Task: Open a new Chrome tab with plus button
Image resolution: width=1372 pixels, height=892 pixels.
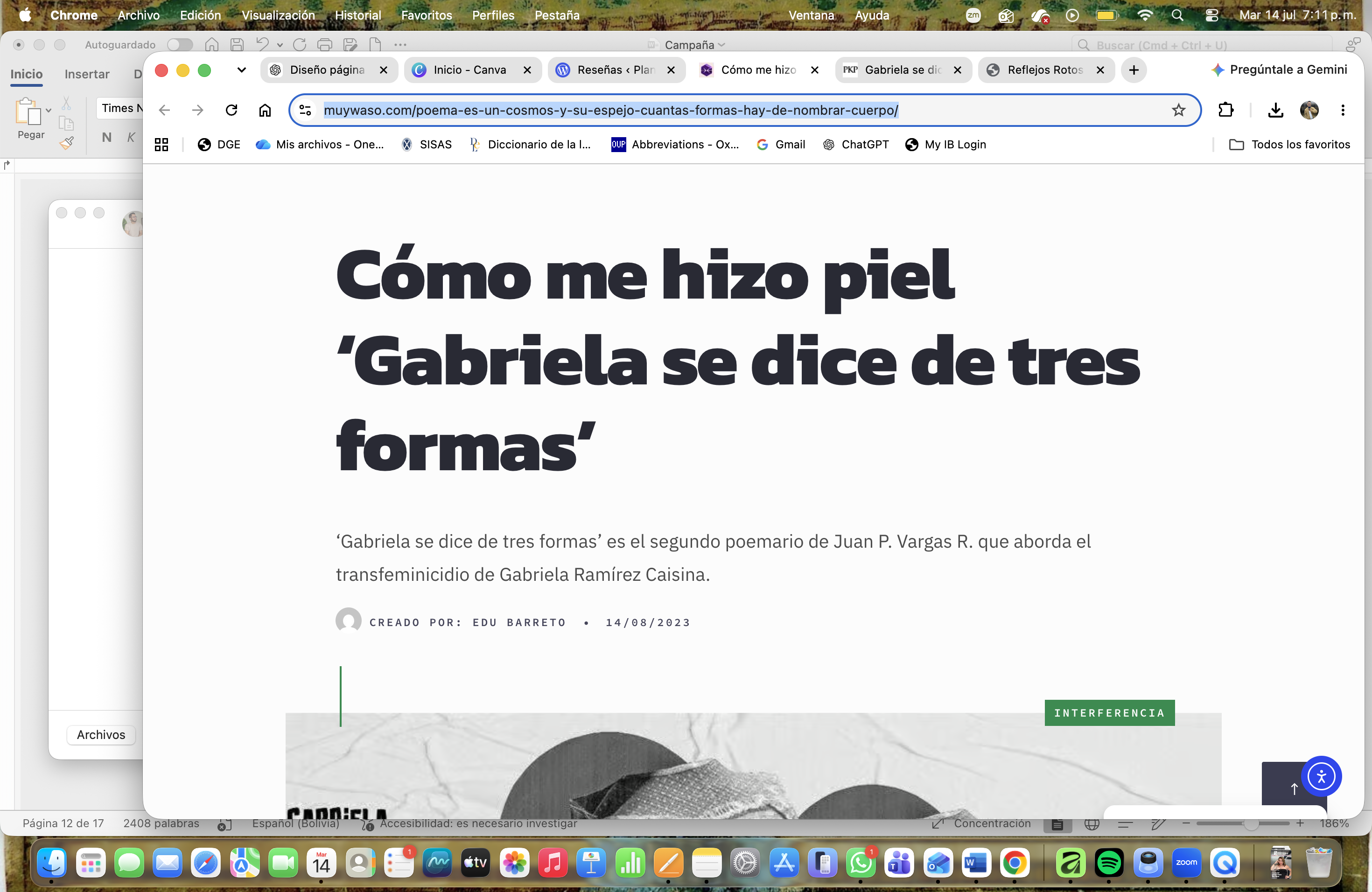Action: click(x=1134, y=70)
